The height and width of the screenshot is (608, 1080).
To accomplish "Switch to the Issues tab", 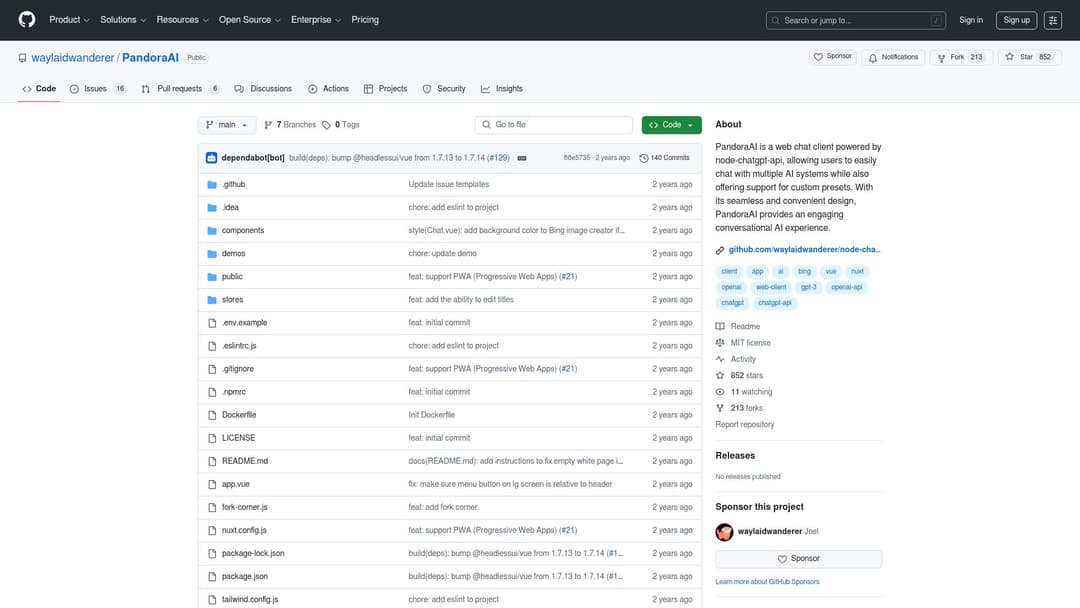I will point(98,89).
